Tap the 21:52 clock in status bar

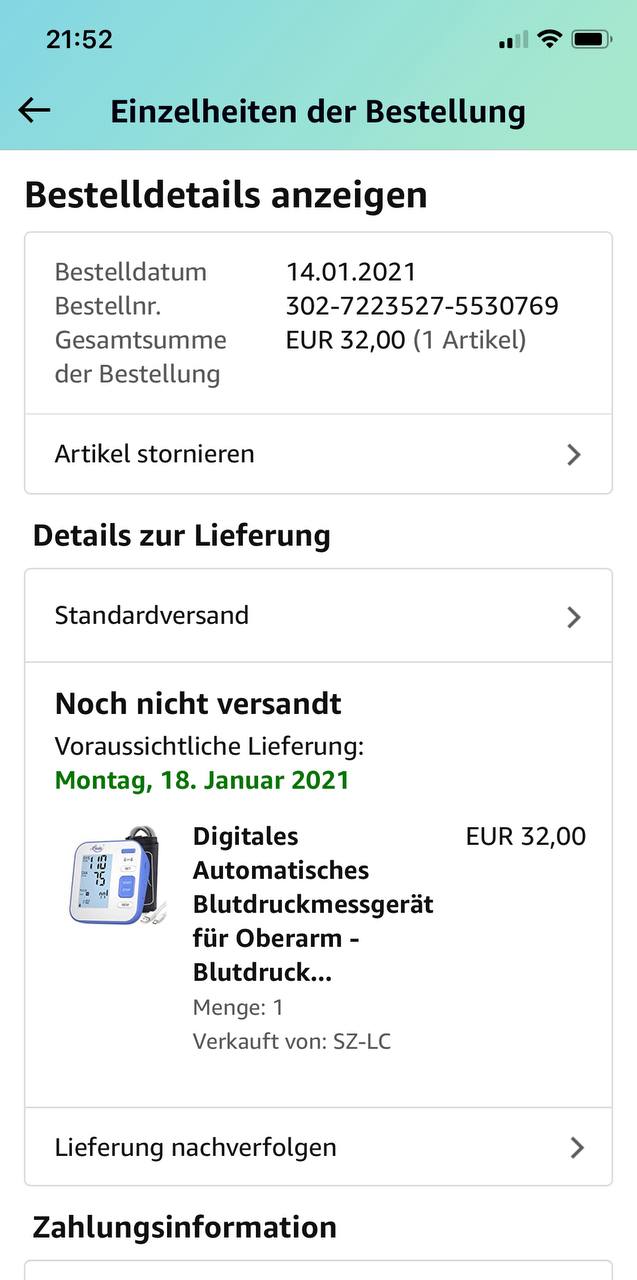[x=79, y=39]
